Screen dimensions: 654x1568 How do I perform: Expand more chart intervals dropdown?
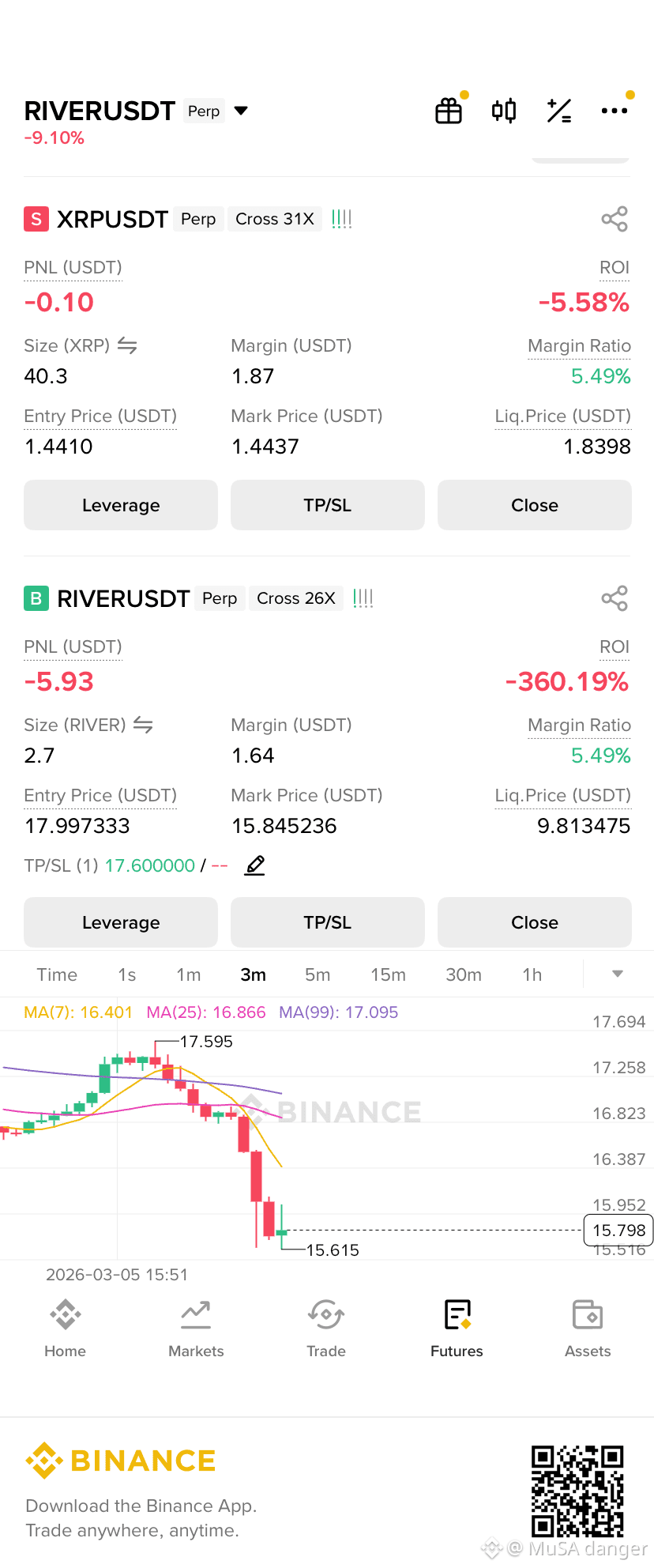tap(618, 974)
